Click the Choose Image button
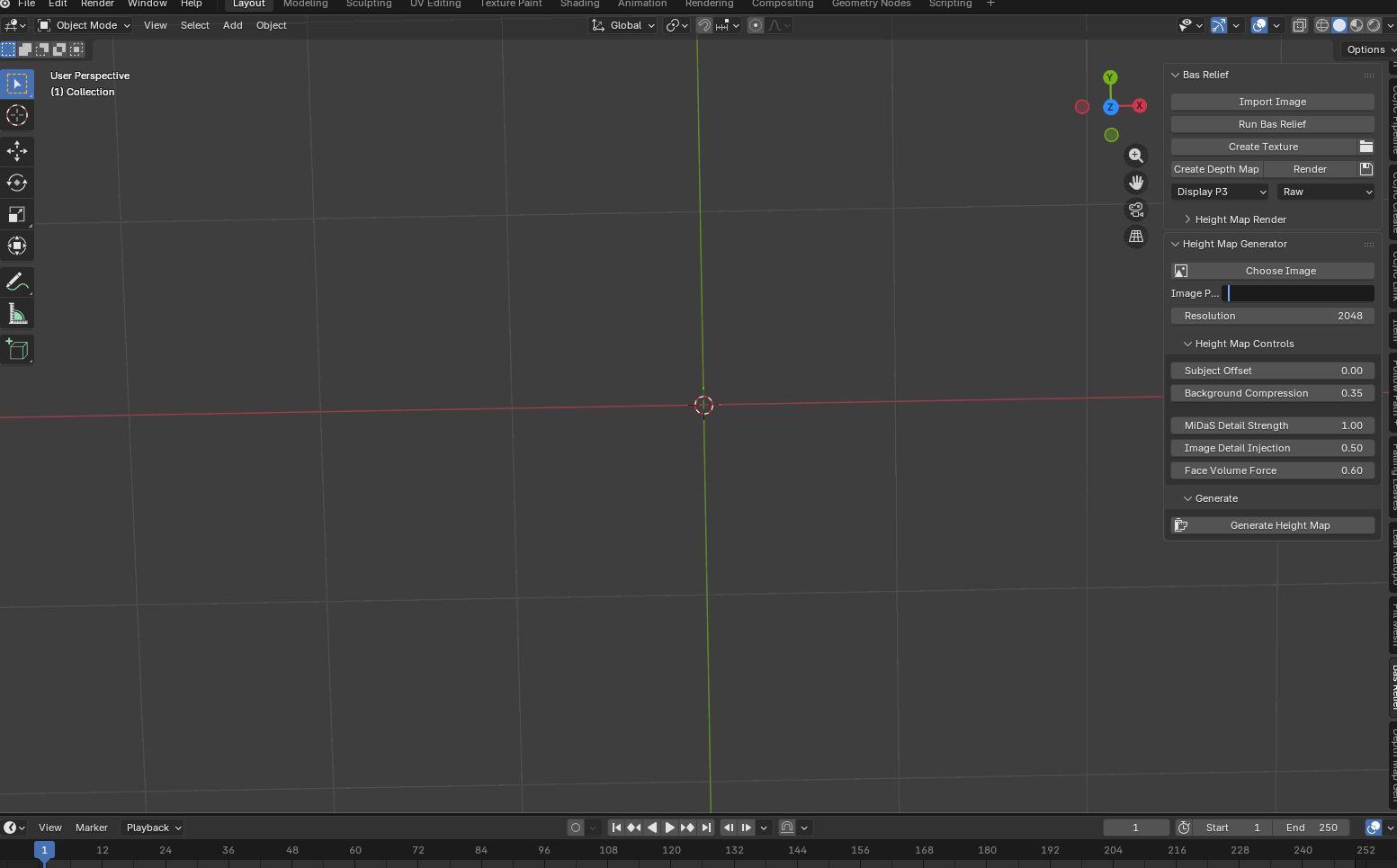 point(1273,271)
